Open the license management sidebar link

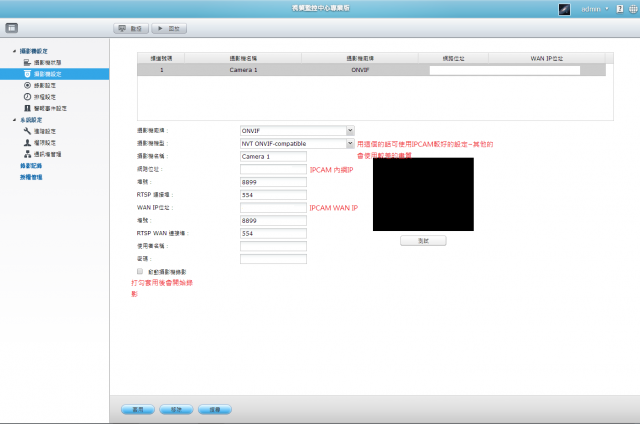(x=31, y=177)
